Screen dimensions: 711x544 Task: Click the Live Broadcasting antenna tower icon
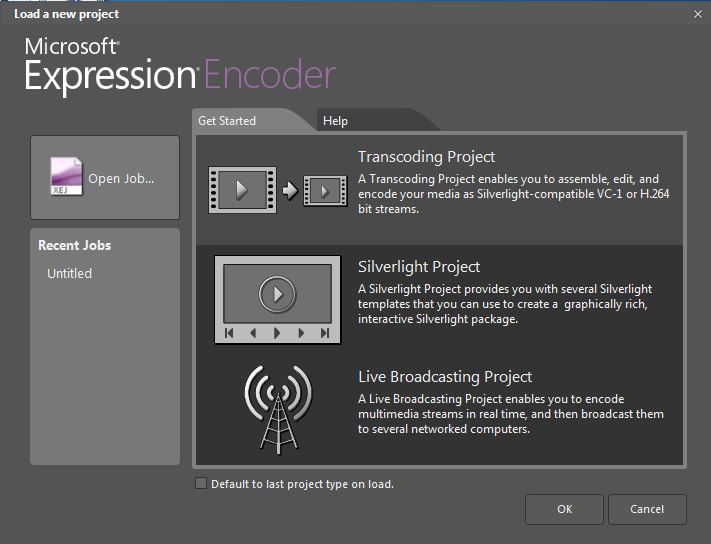click(278, 410)
